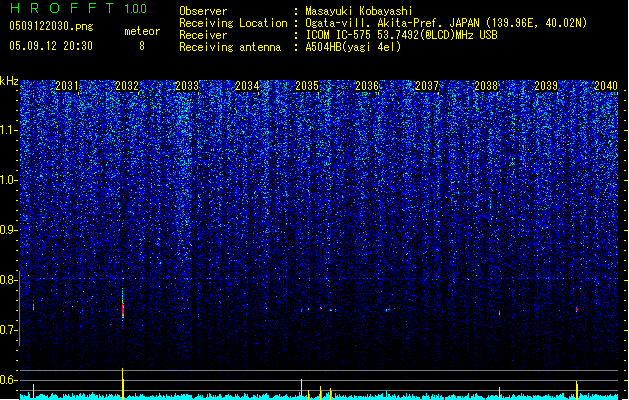Click the 'meteor' label

tap(142, 31)
